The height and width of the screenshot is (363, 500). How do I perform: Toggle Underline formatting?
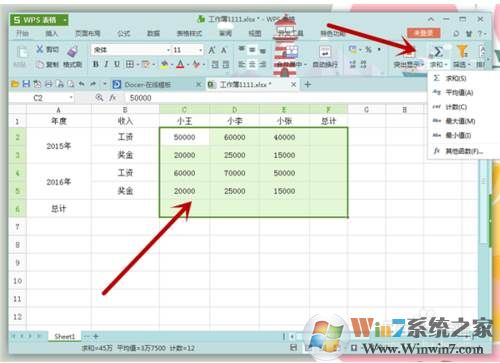[117, 64]
